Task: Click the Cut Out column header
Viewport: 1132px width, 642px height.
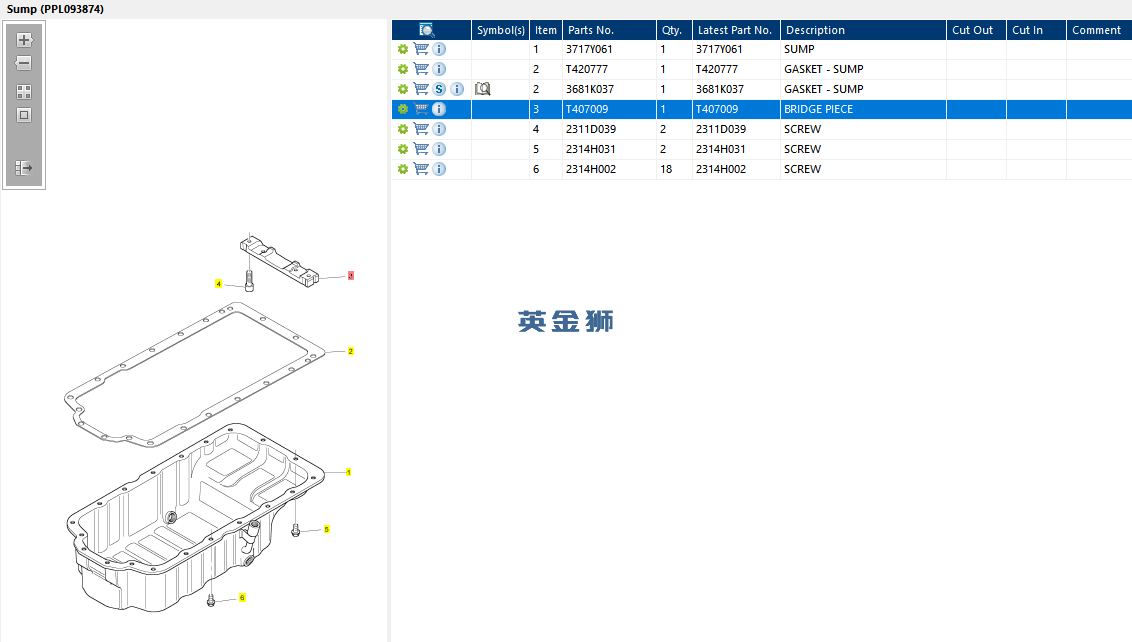Action: (976, 30)
